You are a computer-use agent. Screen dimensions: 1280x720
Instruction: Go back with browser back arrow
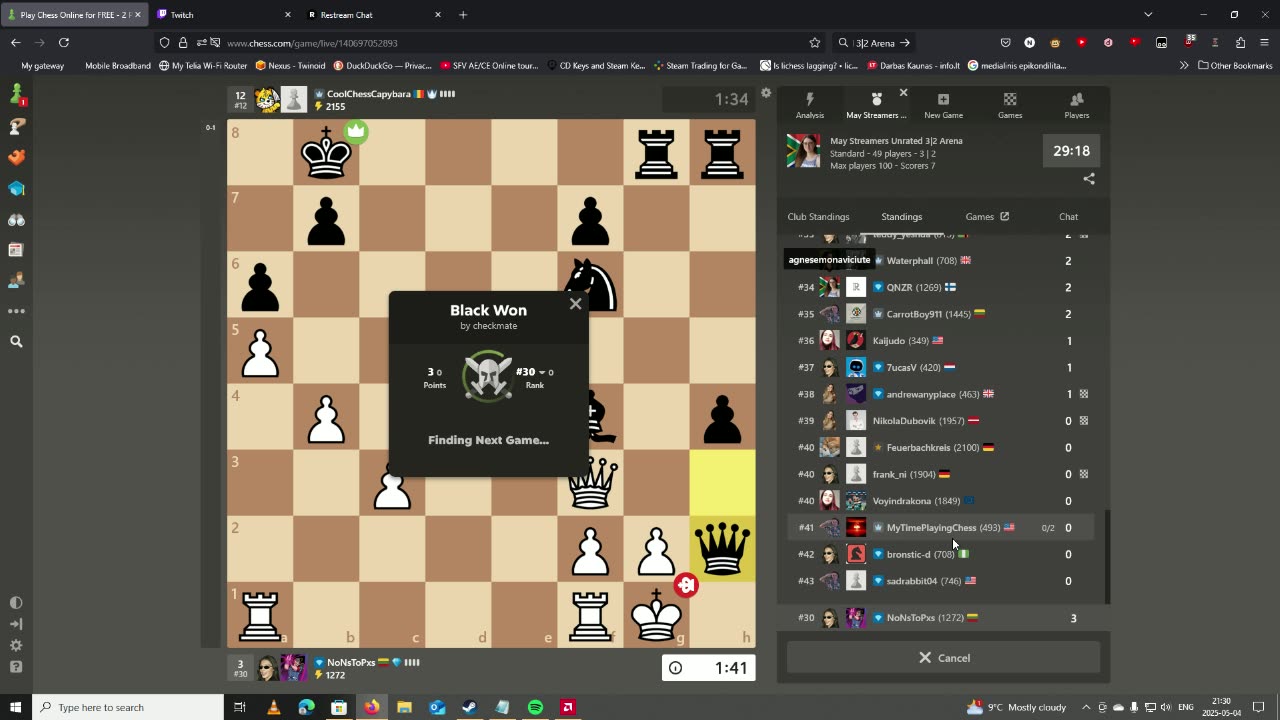[x=16, y=43]
